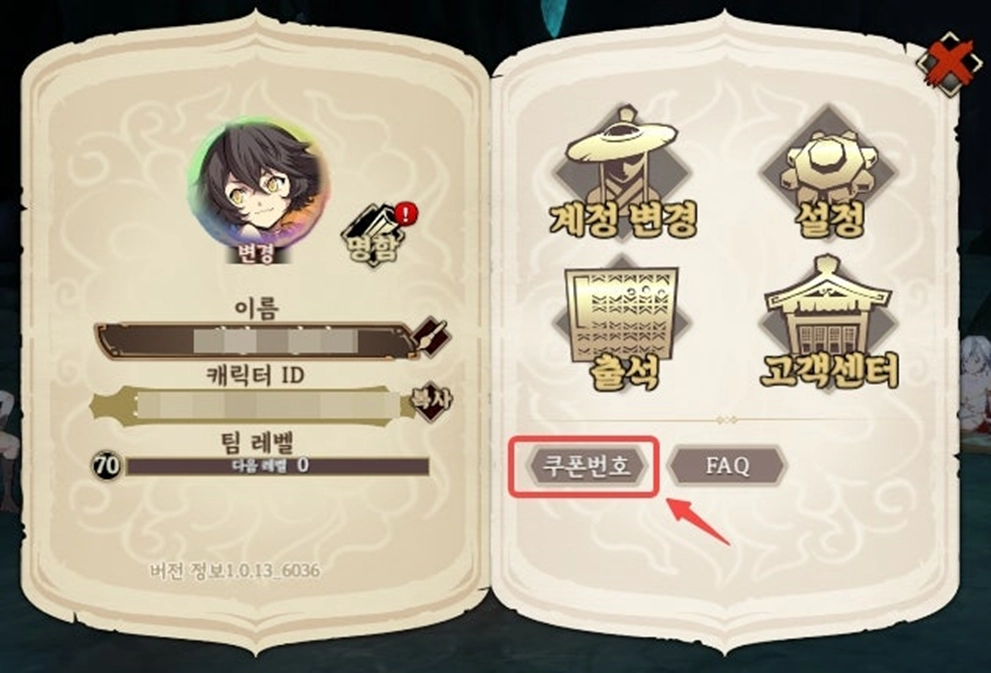The height and width of the screenshot is (673, 991).
Task: Click the quill pen name edit icon
Action: pos(432,337)
